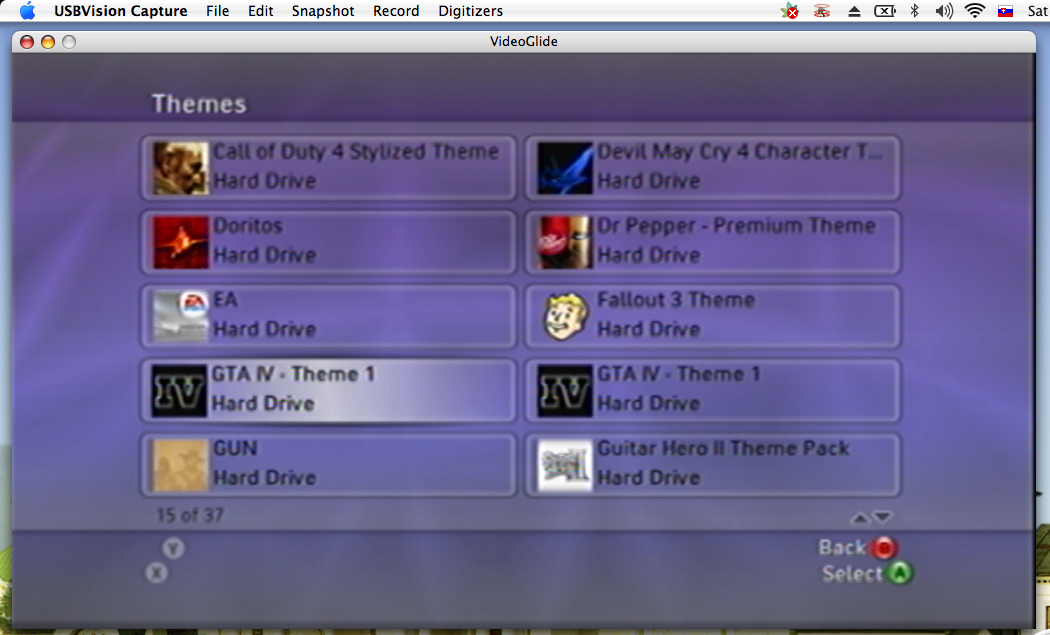Click the Devil May Cry 4 theme thumbnail
This screenshot has height=635, width=1050.
(x=565, y=168)
